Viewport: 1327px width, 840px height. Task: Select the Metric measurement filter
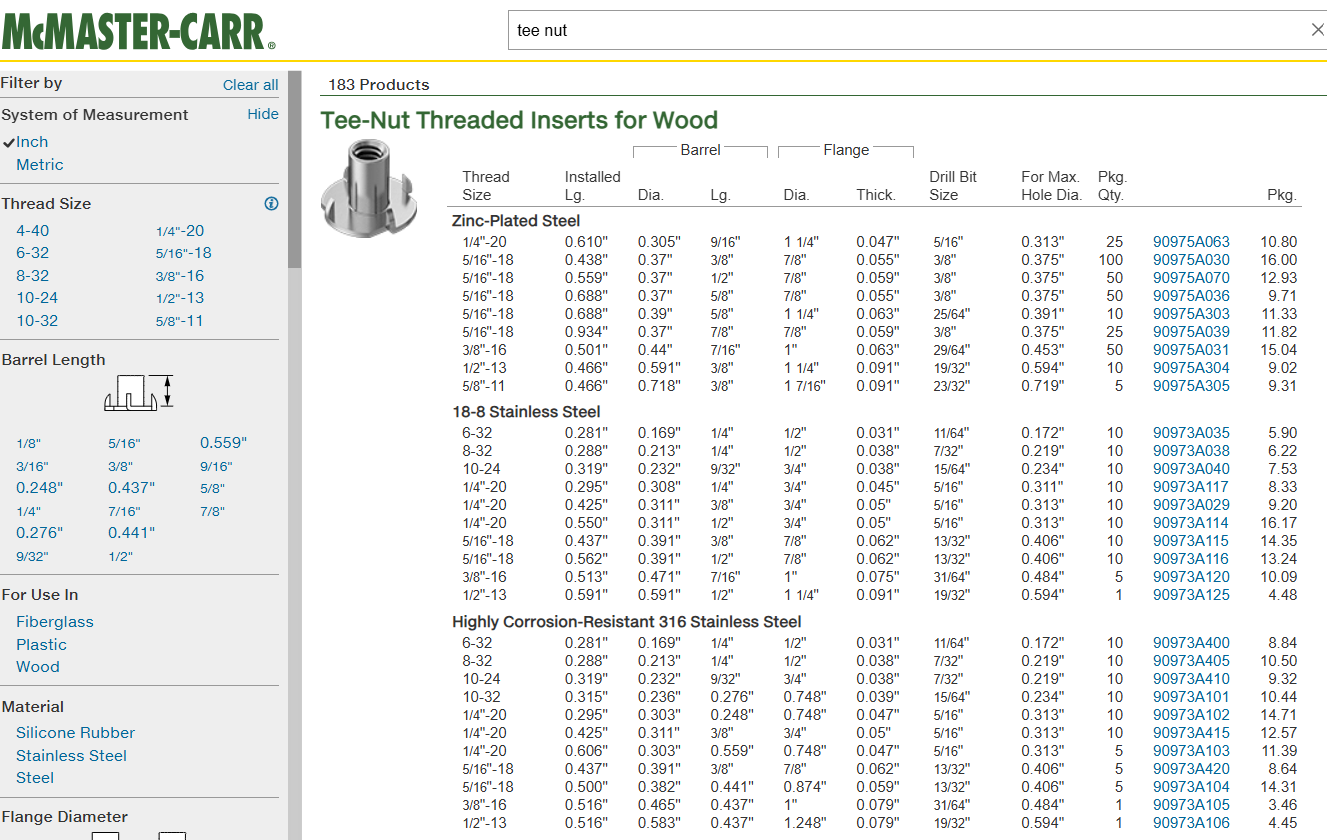(39, 165)
